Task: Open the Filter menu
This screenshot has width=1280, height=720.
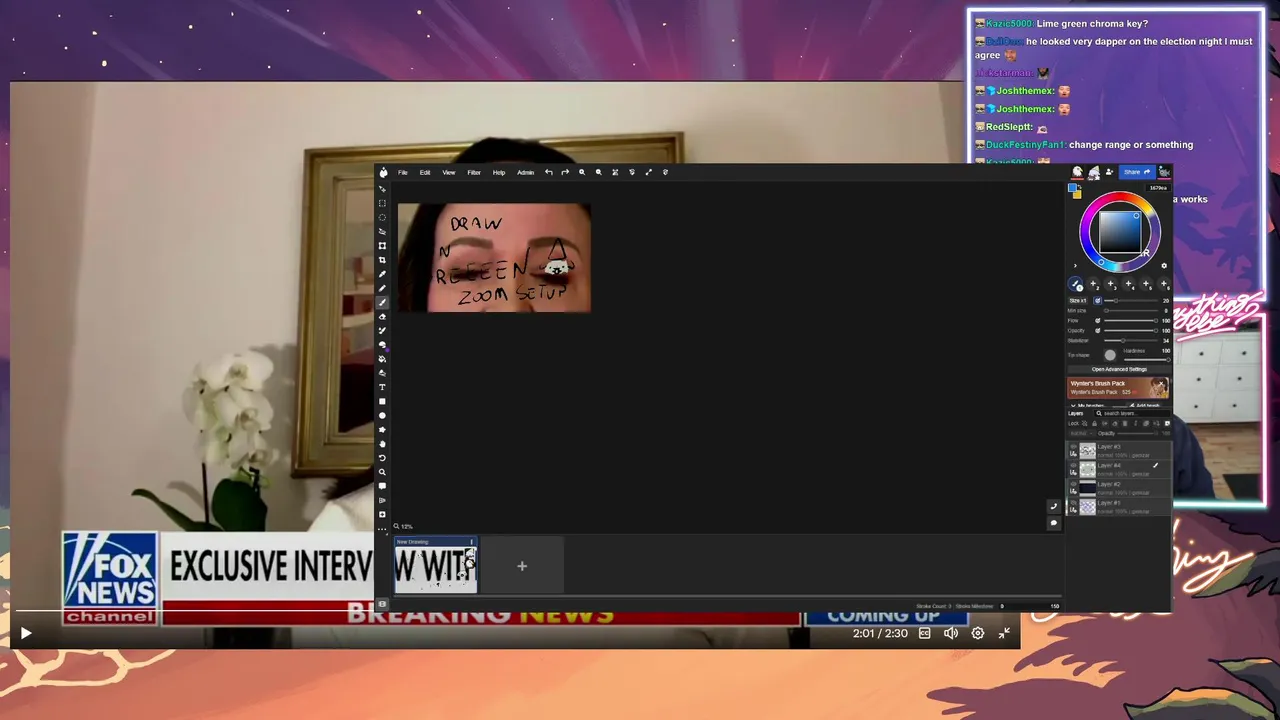Action: (474, 172)
